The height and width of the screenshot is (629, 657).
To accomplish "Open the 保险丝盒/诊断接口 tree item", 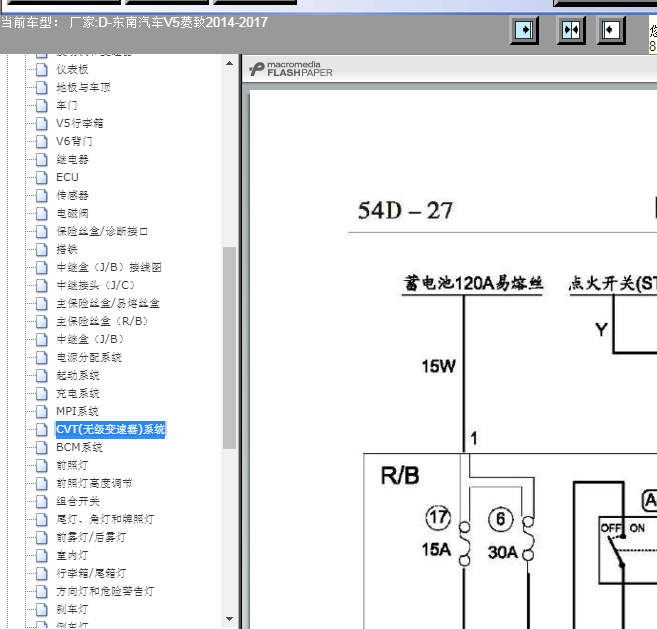I will pyautogui.click(x=102, y=231).
